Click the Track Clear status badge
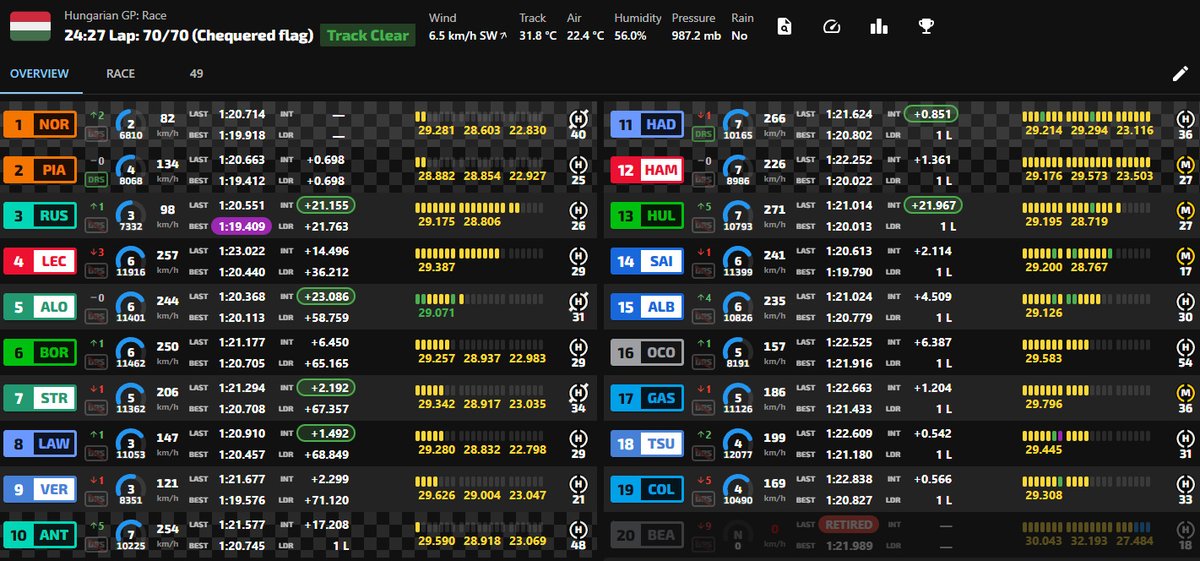 click(368, 36)
